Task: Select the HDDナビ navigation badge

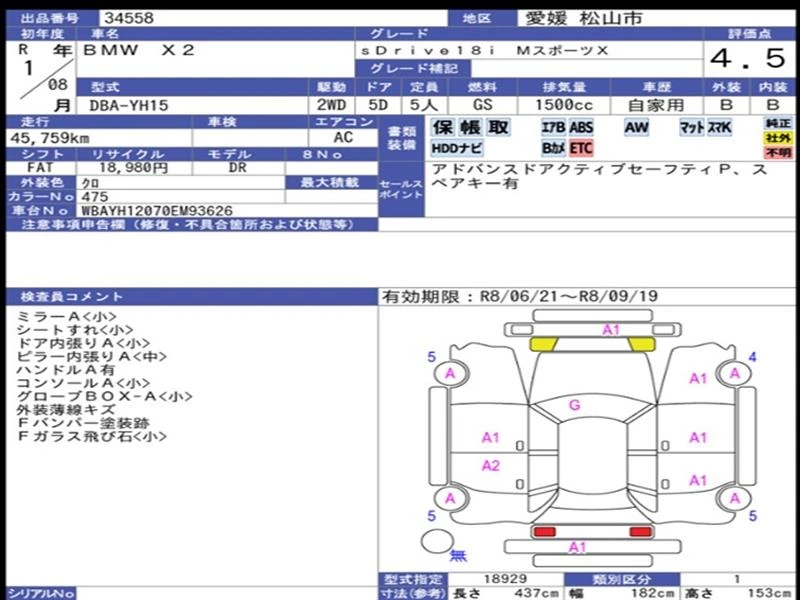Action: (x=457, y=148)
